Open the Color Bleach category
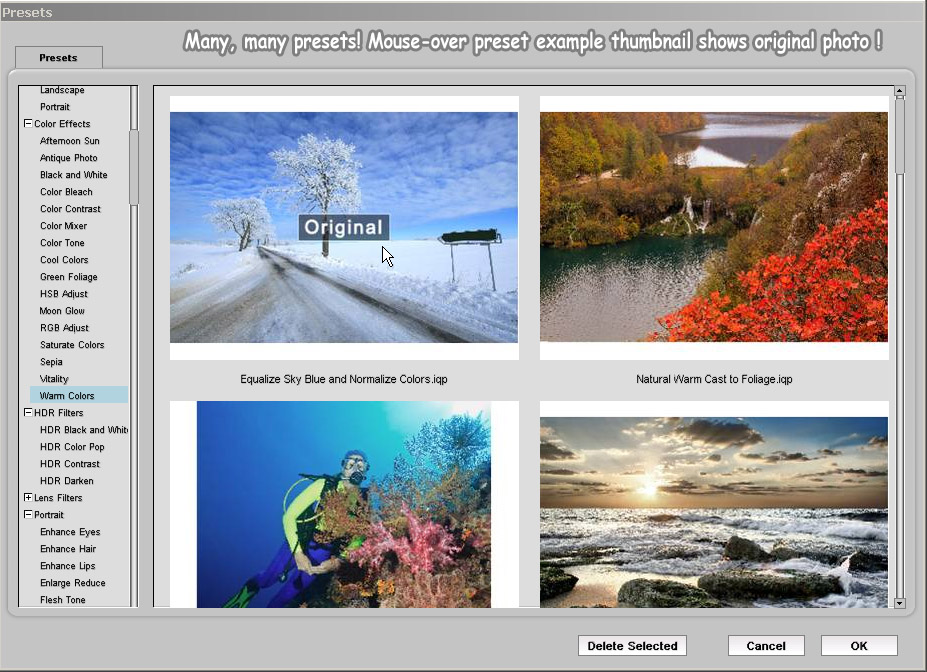Screen dimensions: 927x672 pos(66,192)
